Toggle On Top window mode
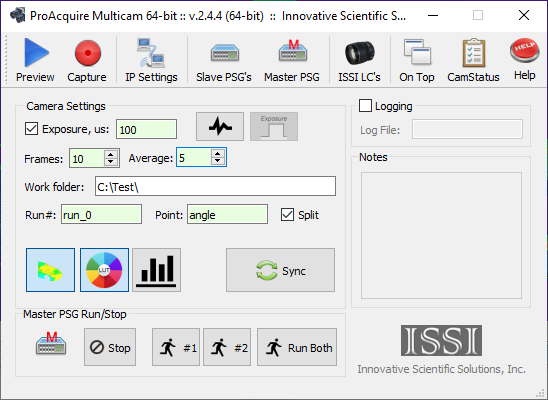This screenshot has height=400, width=548. point(417,60)
